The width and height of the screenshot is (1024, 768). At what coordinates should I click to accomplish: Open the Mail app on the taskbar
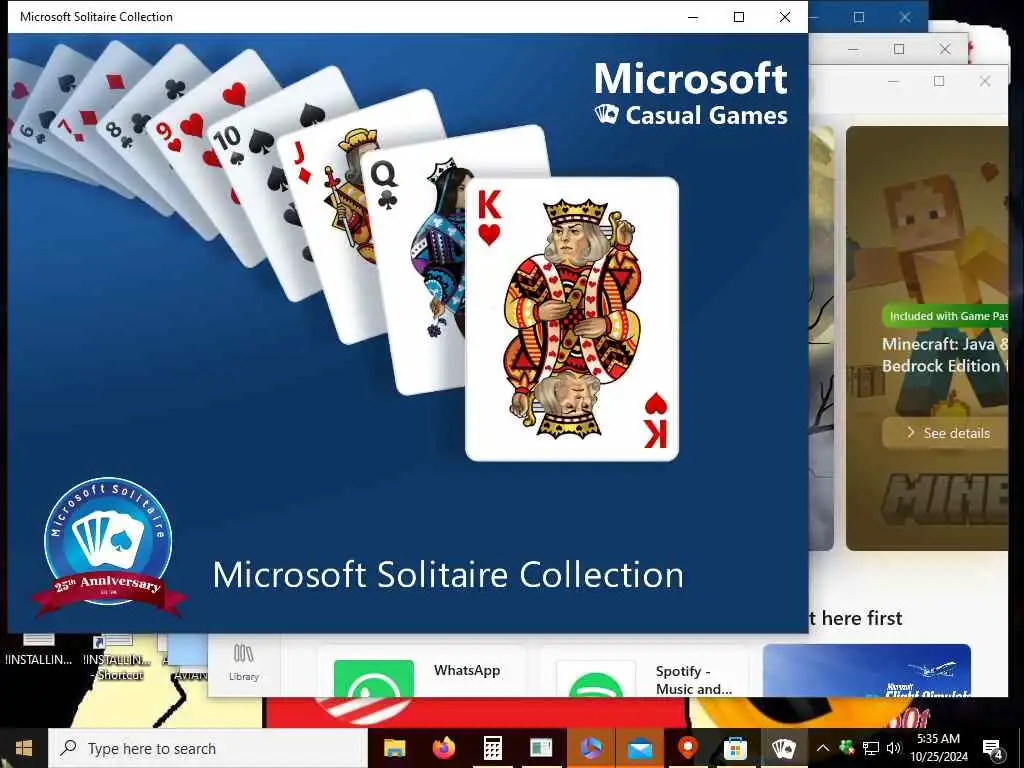pyautogui.click(x=639, y=748)
